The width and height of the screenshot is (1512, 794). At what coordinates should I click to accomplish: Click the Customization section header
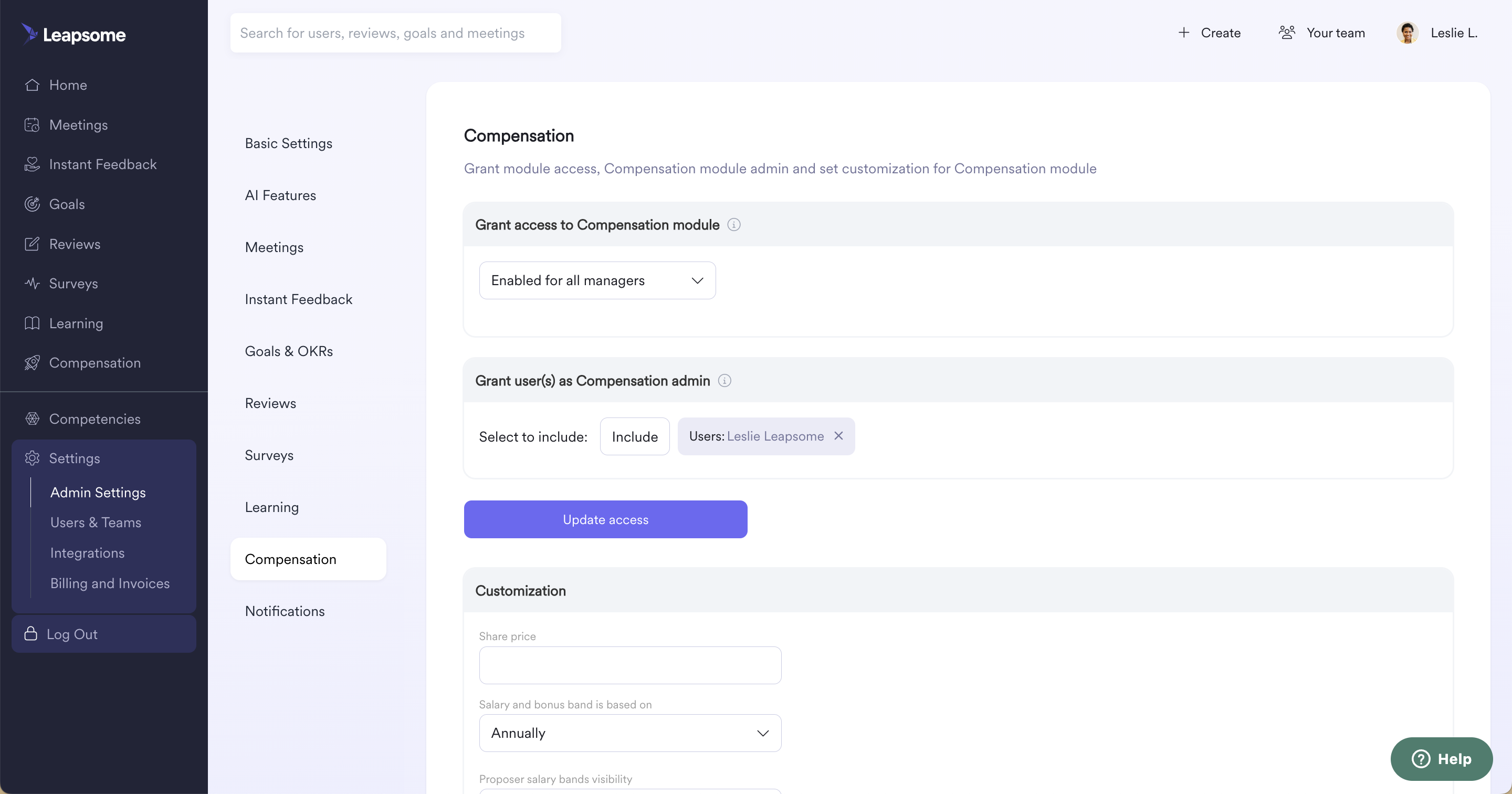pyautogui.click(x=520, y=591)
